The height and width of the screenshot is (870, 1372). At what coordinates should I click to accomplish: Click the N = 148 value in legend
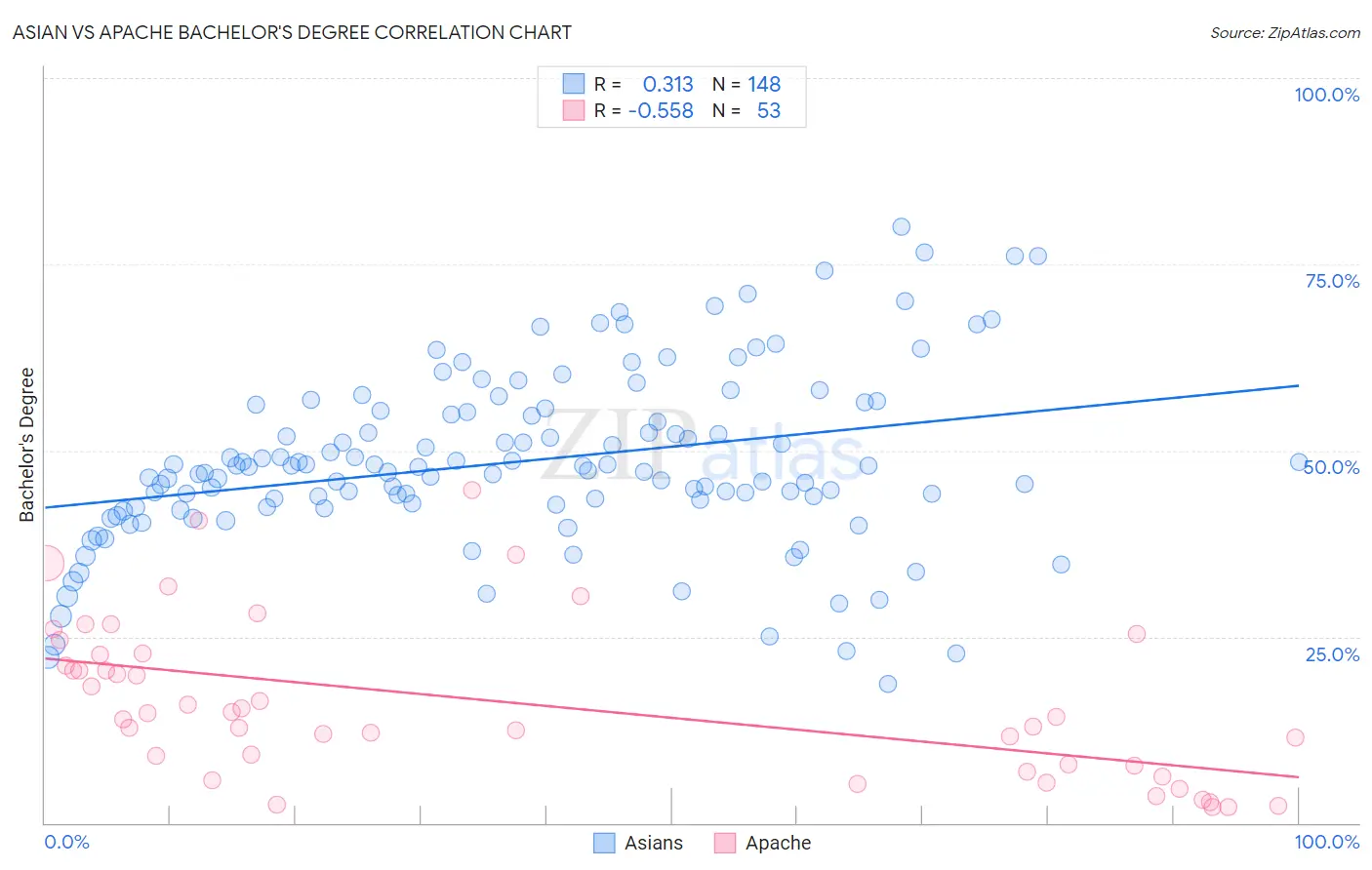747,84
